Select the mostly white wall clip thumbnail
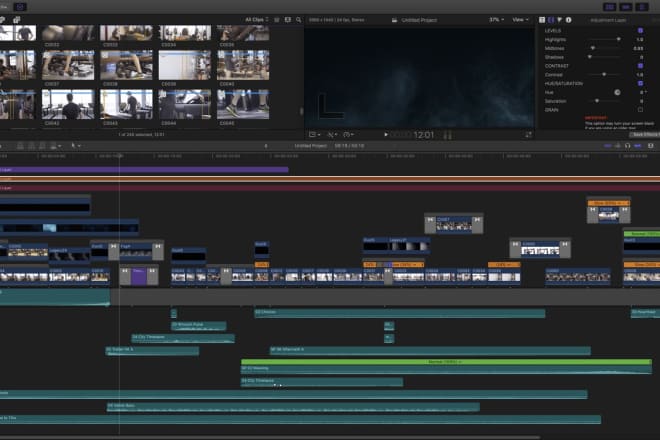 [x=185, y=65]
